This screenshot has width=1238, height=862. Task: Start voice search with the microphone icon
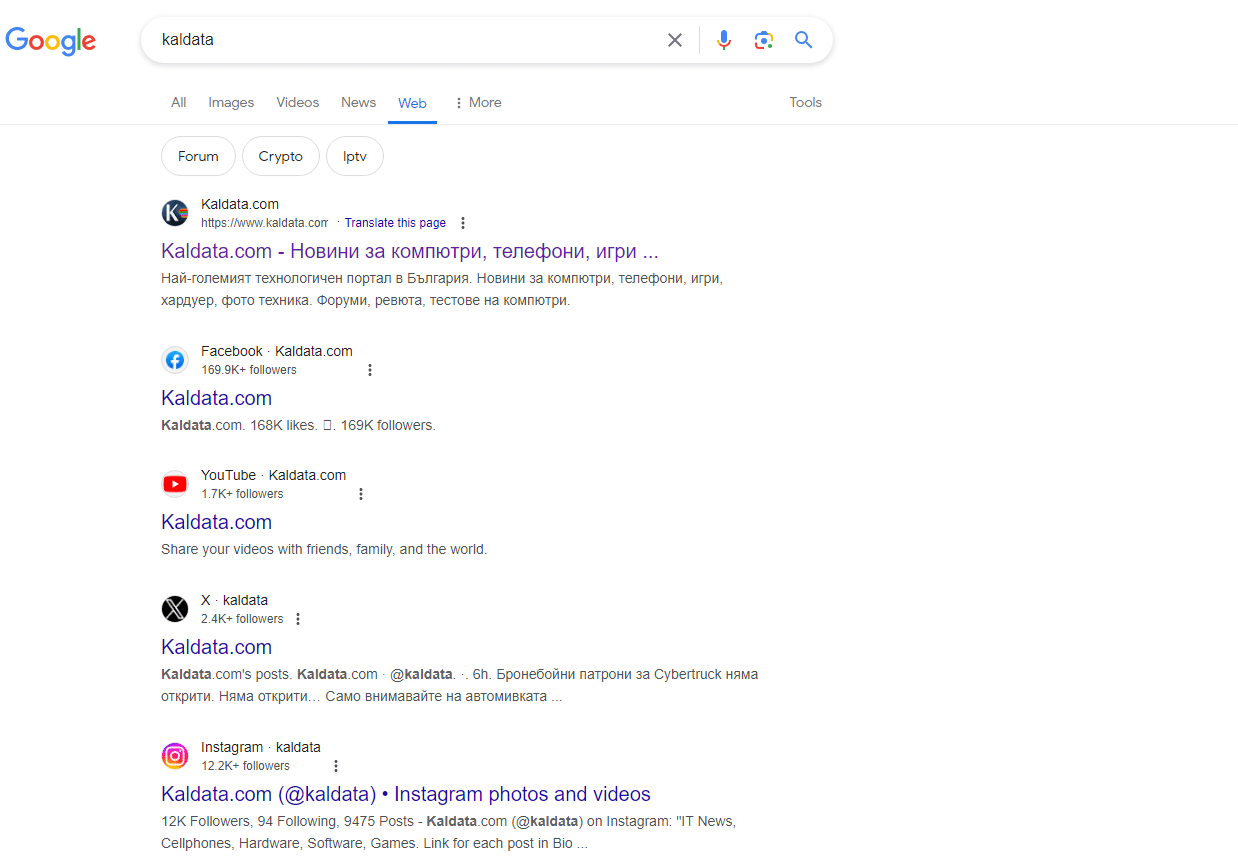pos(724,40)
